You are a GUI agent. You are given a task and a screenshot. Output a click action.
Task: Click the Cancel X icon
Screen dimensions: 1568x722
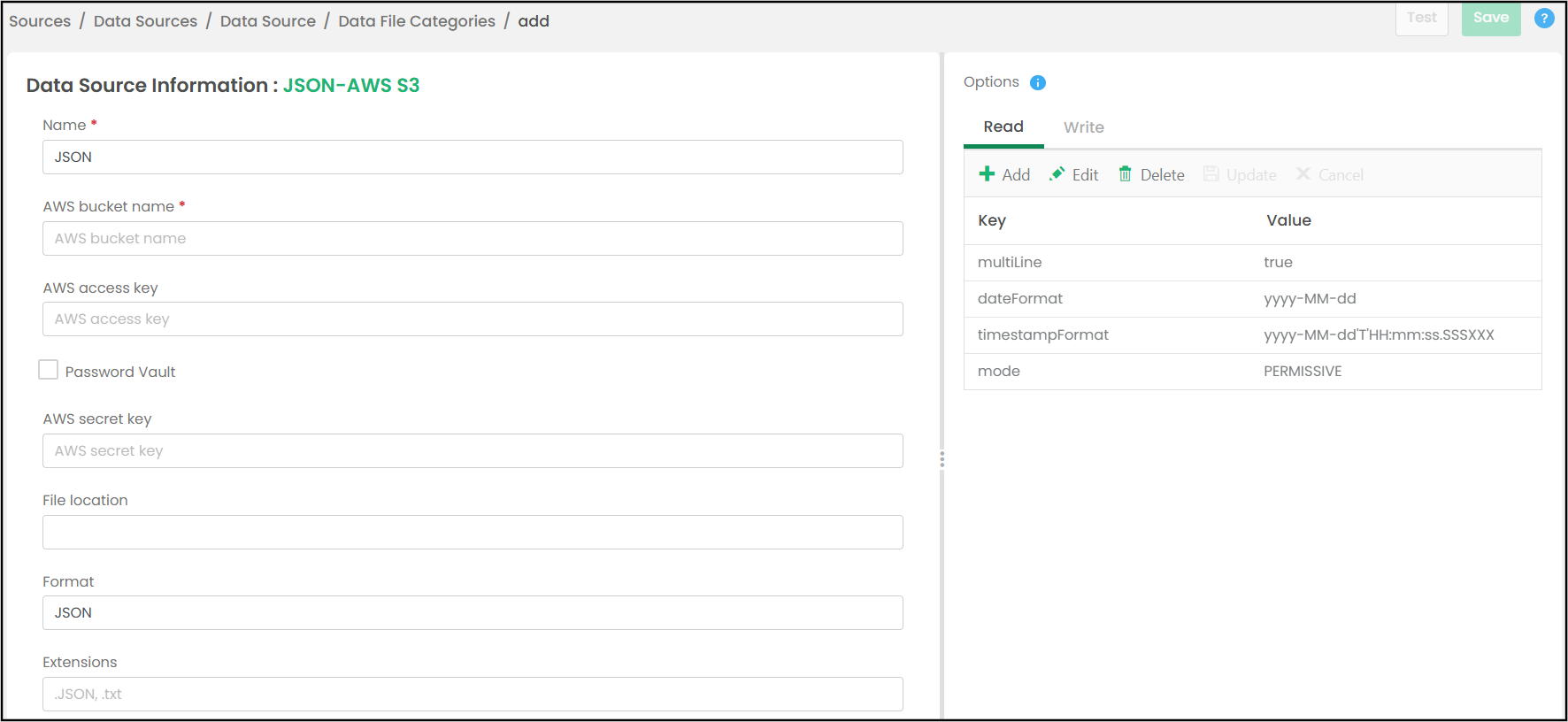[x=1303, y=174]
